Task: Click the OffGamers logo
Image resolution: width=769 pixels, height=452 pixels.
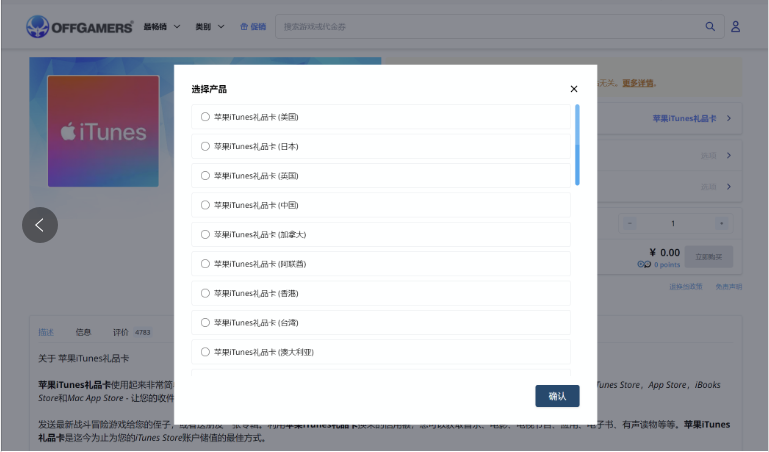Action: tap(79, 26)
